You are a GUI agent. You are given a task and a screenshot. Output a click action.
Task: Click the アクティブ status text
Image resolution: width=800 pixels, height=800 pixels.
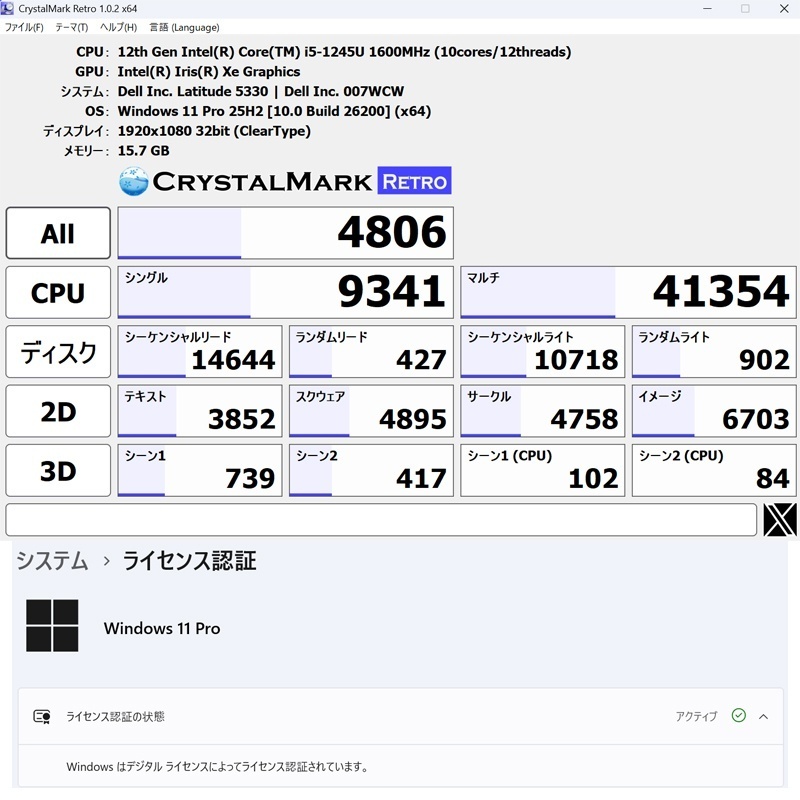(696, 716)
